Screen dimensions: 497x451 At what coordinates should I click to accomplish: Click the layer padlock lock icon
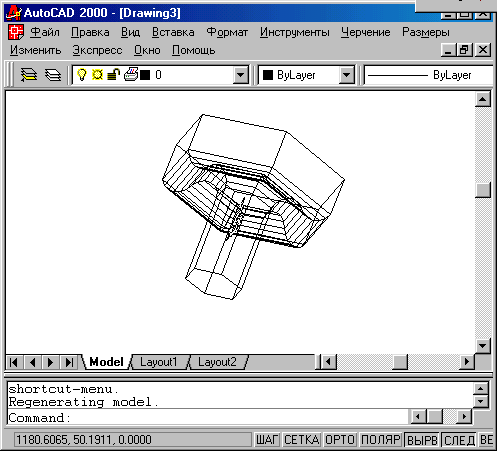coord(114,74)
